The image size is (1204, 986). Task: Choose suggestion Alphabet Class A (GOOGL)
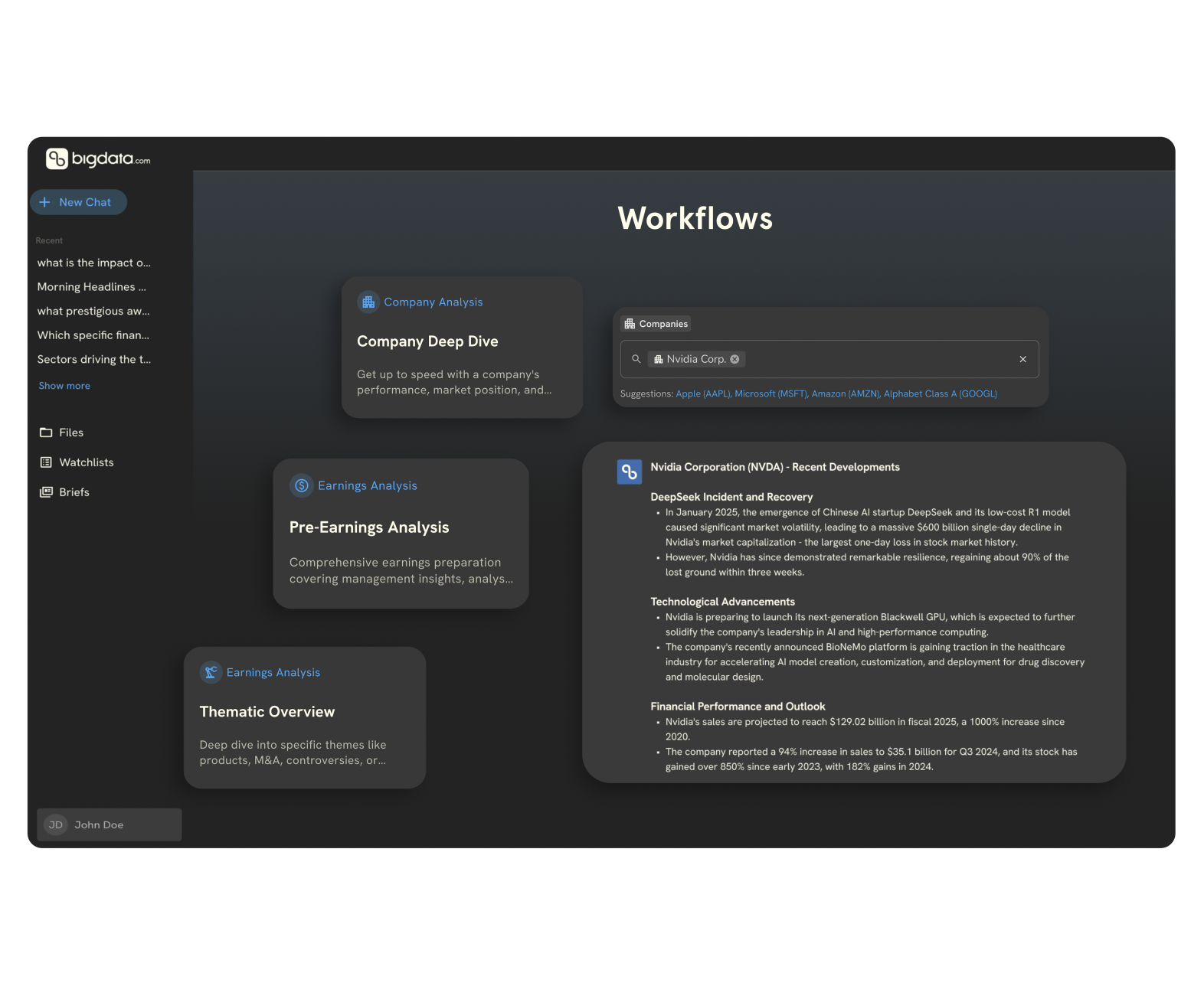coord(941,393)
